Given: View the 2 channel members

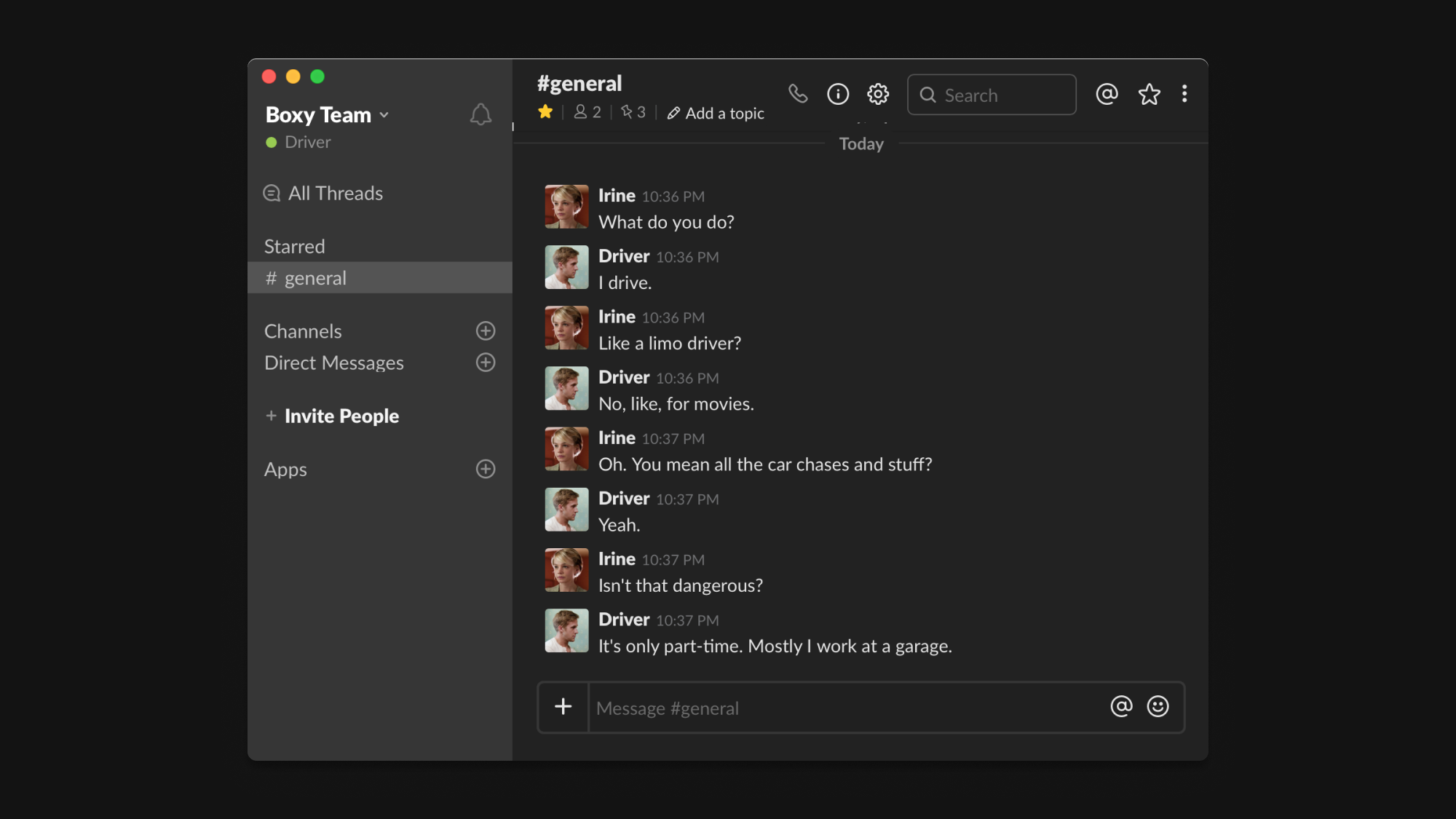Looking at the screenshot, I should point(587,112).
